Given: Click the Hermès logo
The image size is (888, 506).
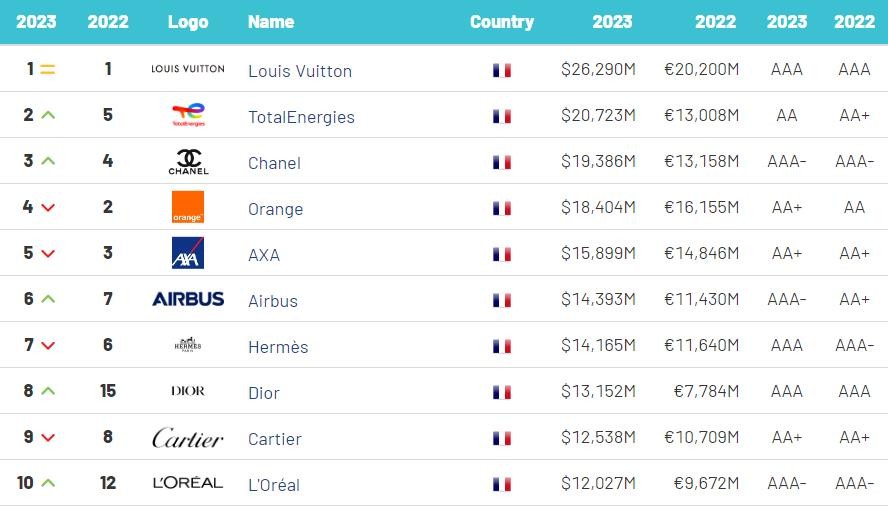Looking at the screenshot, I should tap(188, 345).
